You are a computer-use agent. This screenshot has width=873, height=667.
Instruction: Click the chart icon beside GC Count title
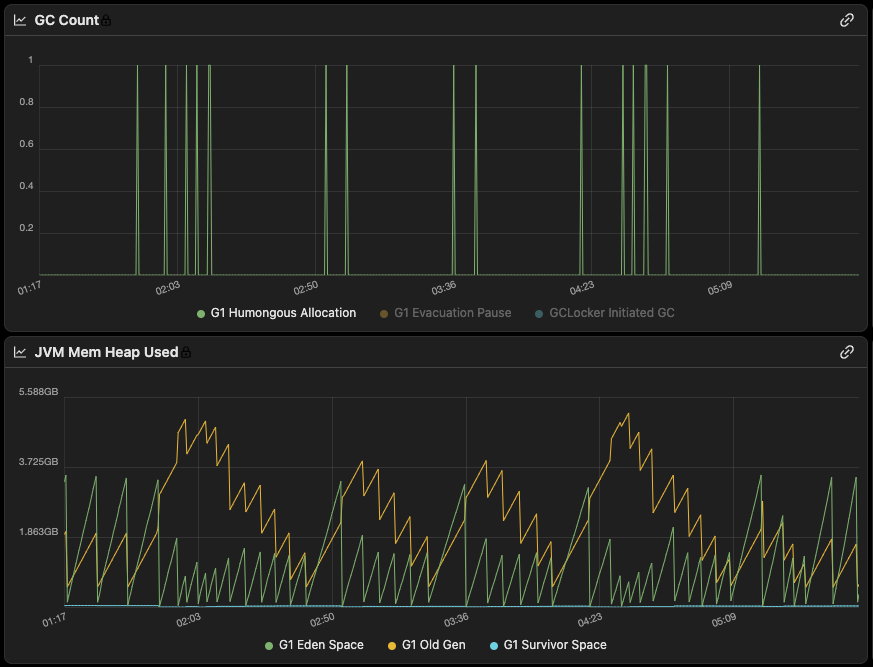tap(20, 21)
